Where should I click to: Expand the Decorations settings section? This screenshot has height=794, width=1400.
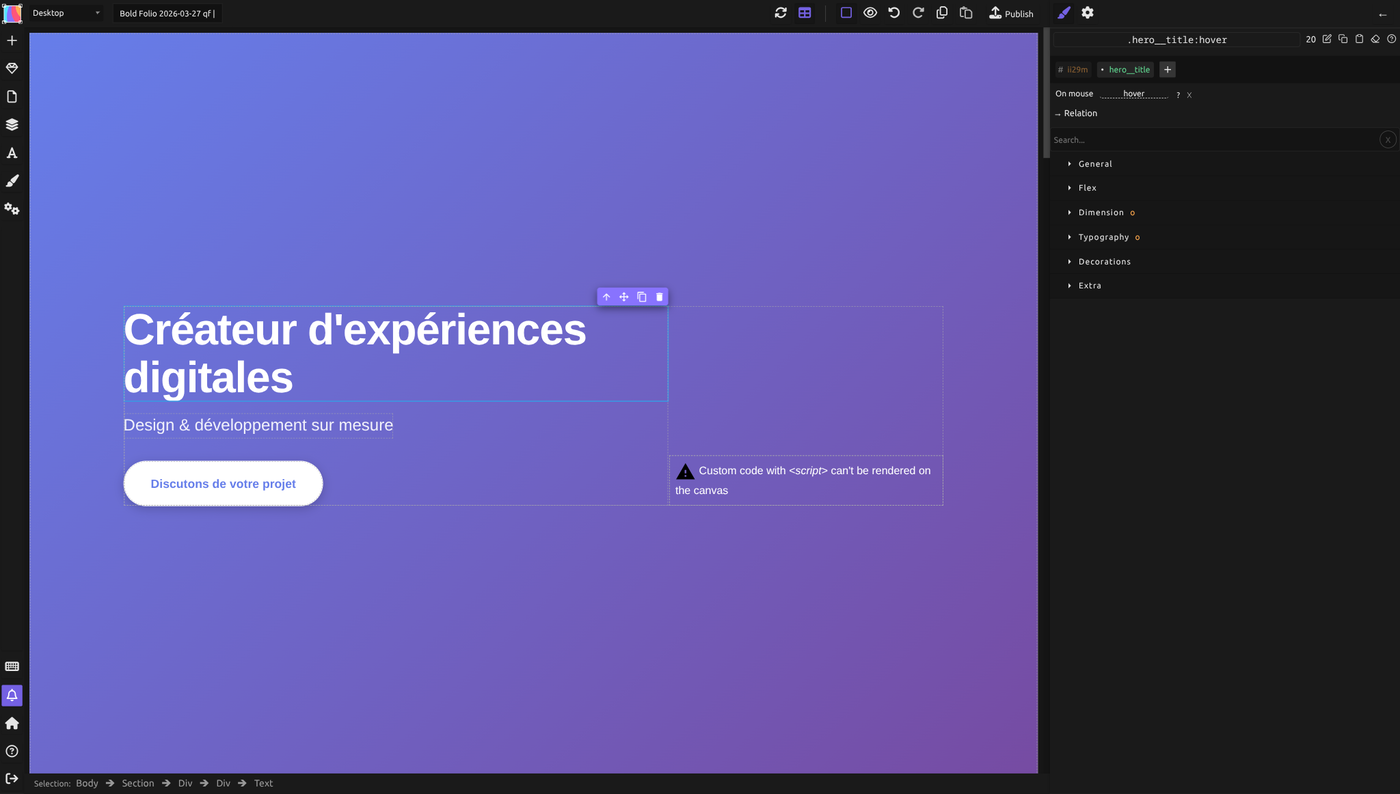(x=1104, y=261)
